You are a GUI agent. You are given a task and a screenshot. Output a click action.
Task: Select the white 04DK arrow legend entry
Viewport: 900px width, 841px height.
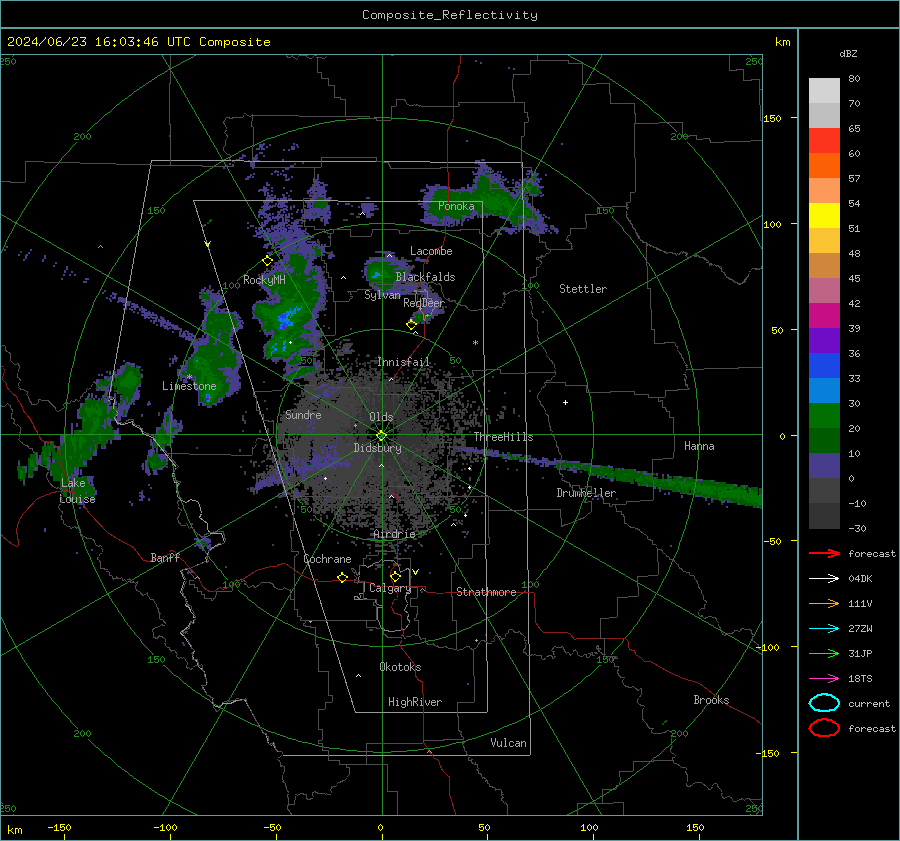point(824,579)
